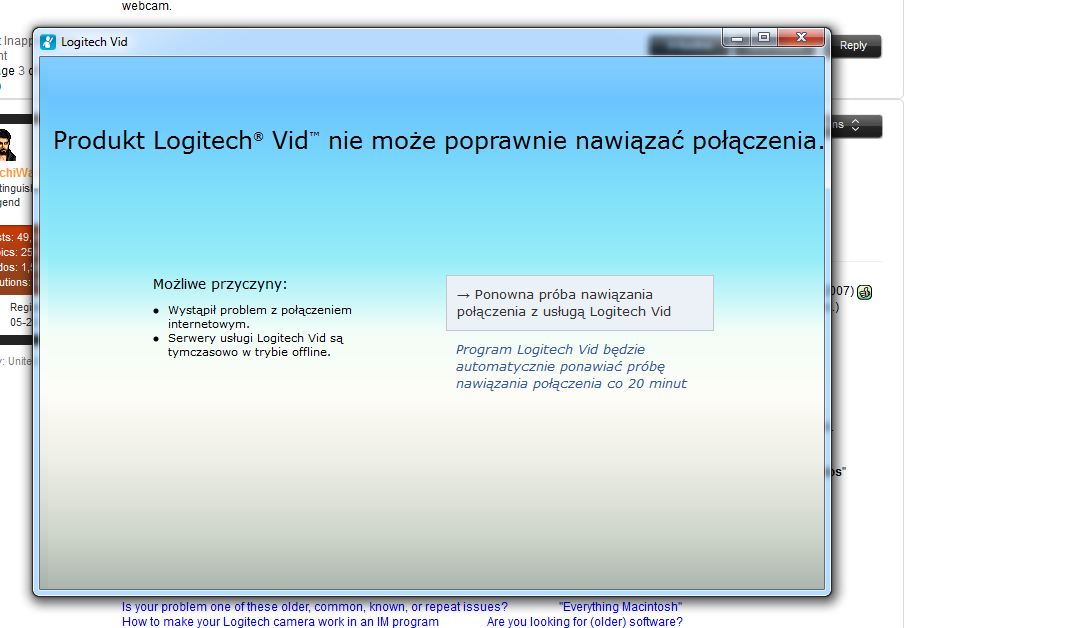Viewport: 1070px width, 628px height.
Task: Close the Logitech Vid window
Action: [x=801, y=38]
